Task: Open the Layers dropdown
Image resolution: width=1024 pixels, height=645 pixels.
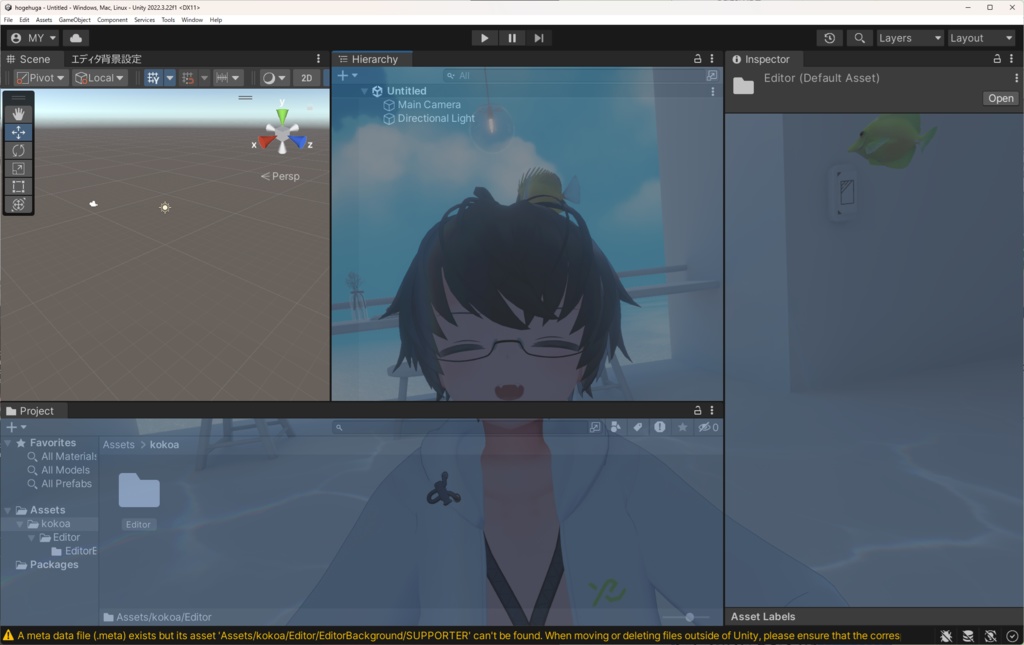Action: [x=909, y=37]
